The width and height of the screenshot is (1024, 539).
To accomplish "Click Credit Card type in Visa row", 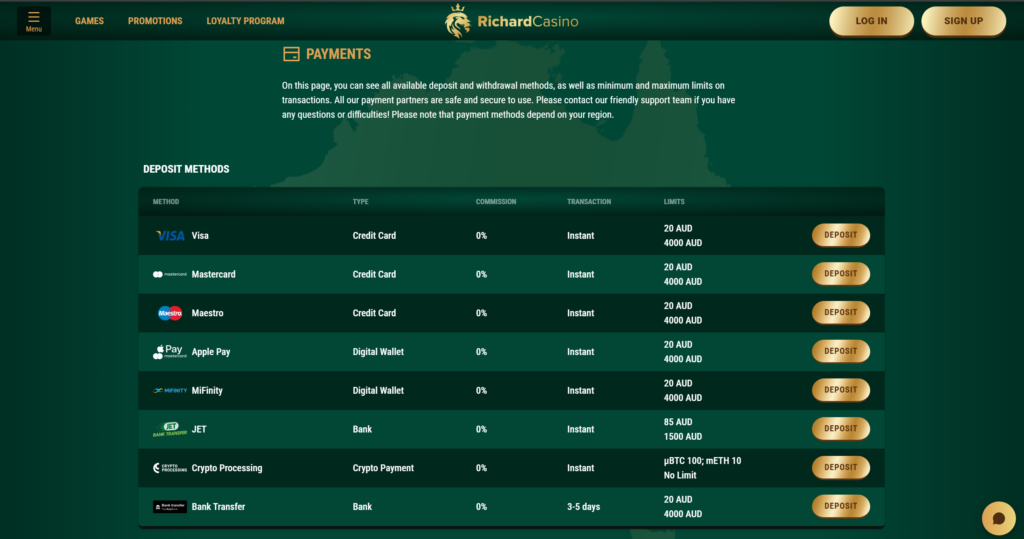I will point(374,236).
